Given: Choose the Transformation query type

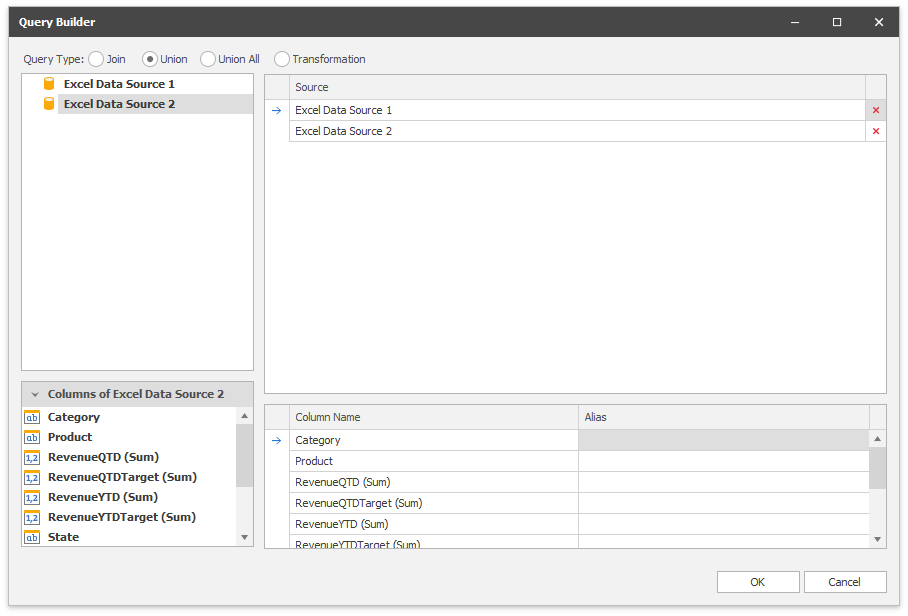Looking at the screenshot, I should click(281, 59).
